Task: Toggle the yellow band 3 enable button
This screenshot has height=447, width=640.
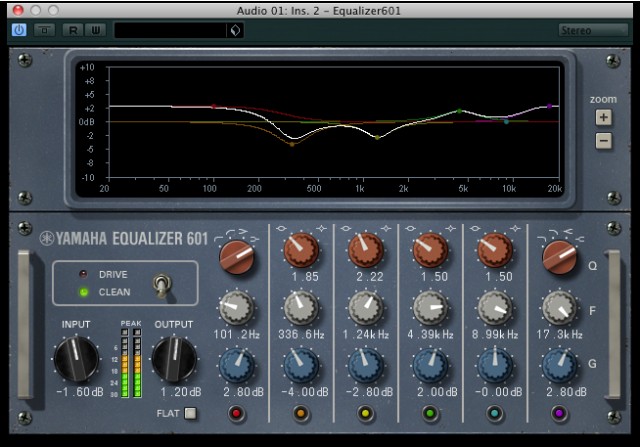Action: tap(366, 412)
